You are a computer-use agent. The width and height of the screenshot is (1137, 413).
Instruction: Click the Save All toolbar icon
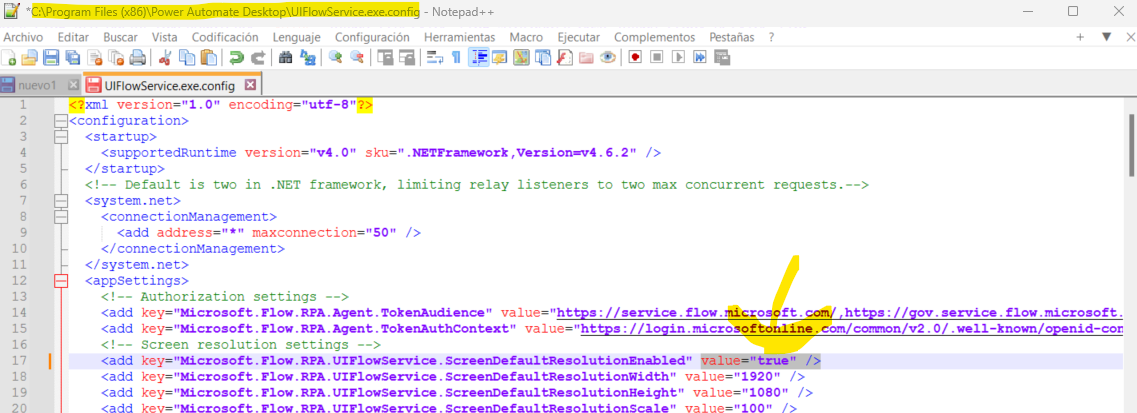point(73,58)
